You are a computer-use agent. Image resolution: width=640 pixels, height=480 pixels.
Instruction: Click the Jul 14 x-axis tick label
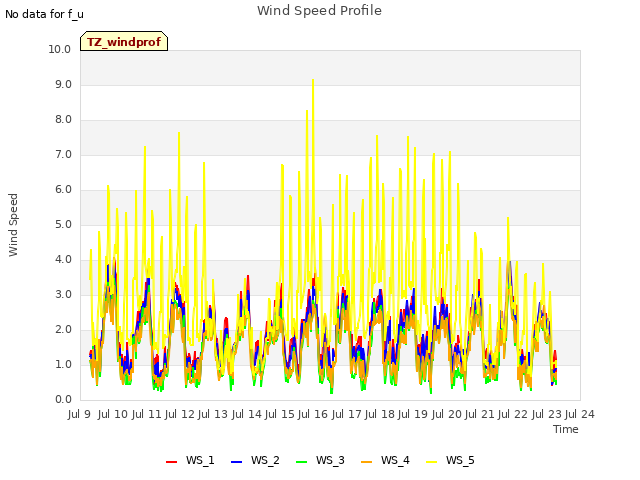point(246,414)
